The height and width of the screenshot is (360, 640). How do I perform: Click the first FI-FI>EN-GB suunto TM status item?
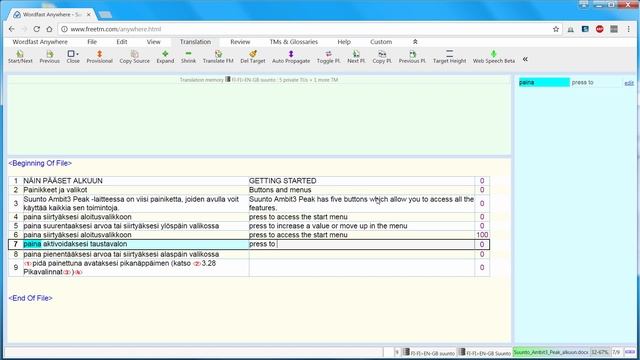pyautogui.click(x=429, y=352)
